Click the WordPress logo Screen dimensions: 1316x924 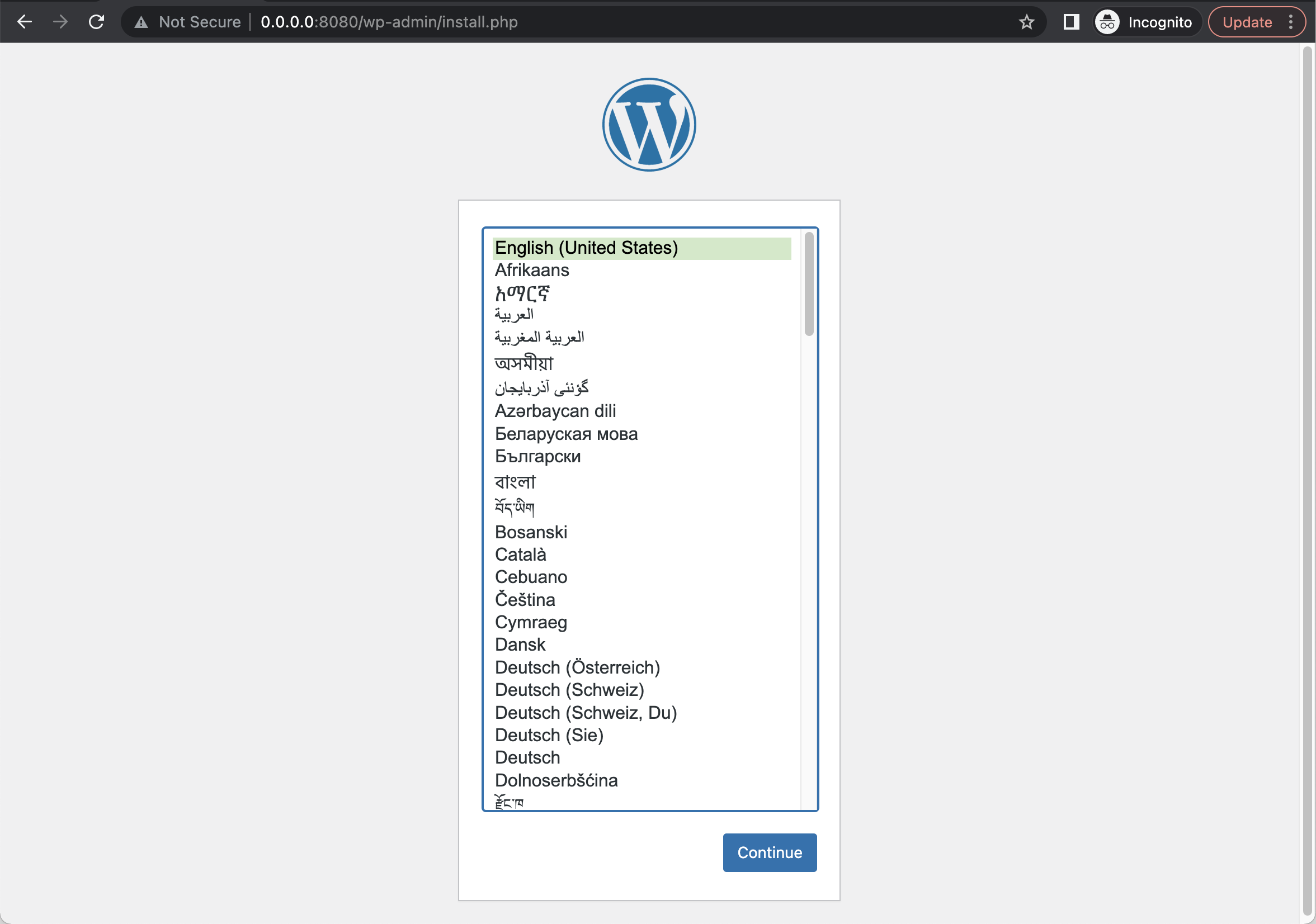click(x=649, y=124)
